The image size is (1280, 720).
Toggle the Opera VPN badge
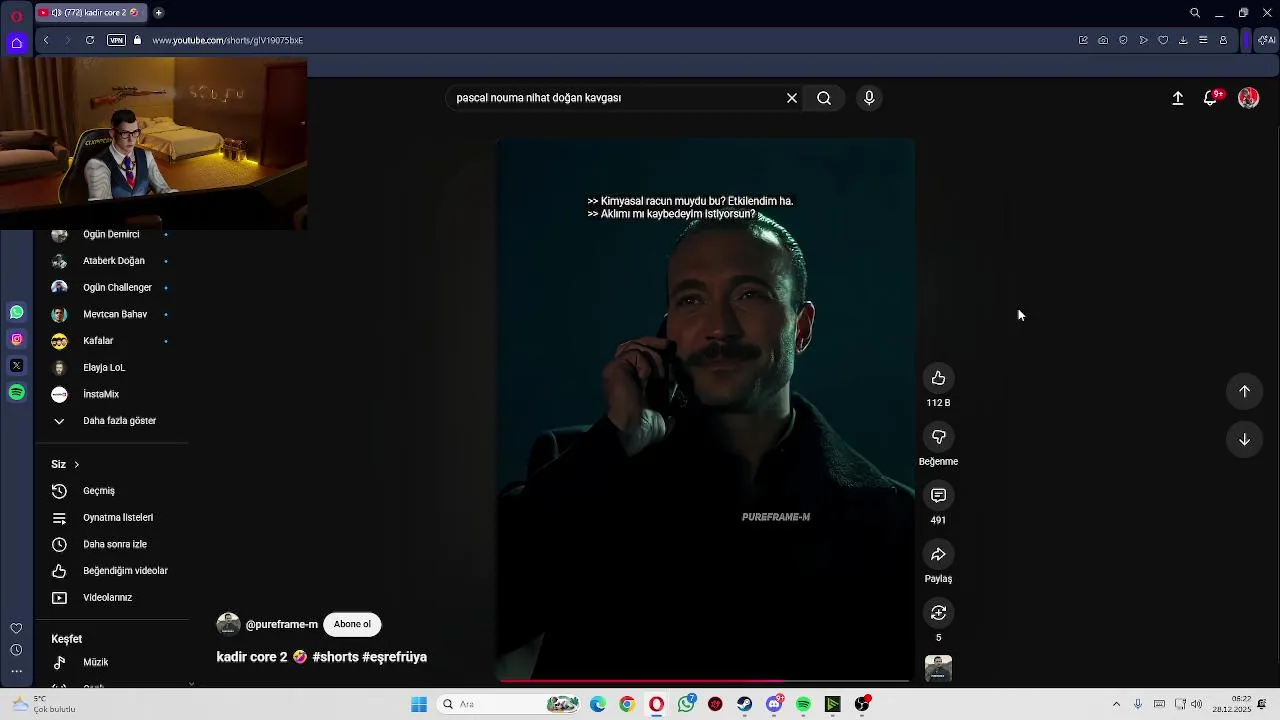click(116, 40)
